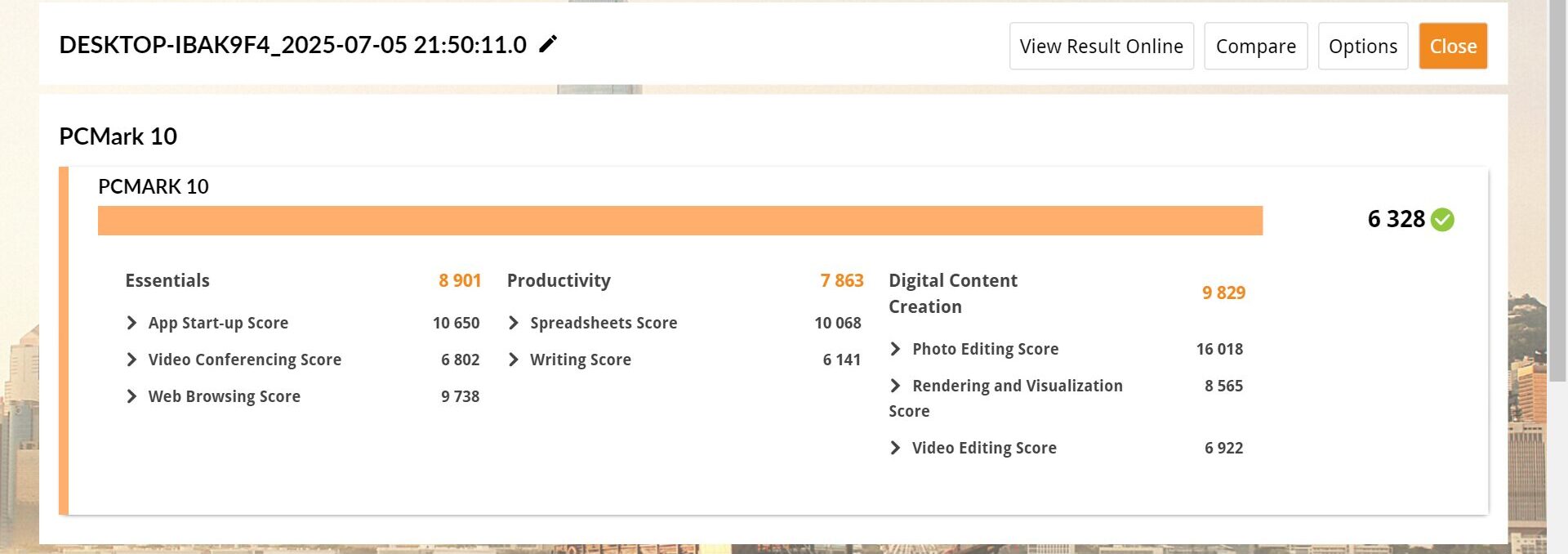The image size is (1568, 554).
Task: Expand Web Browsing Score details
Action: tap(131, 396)
